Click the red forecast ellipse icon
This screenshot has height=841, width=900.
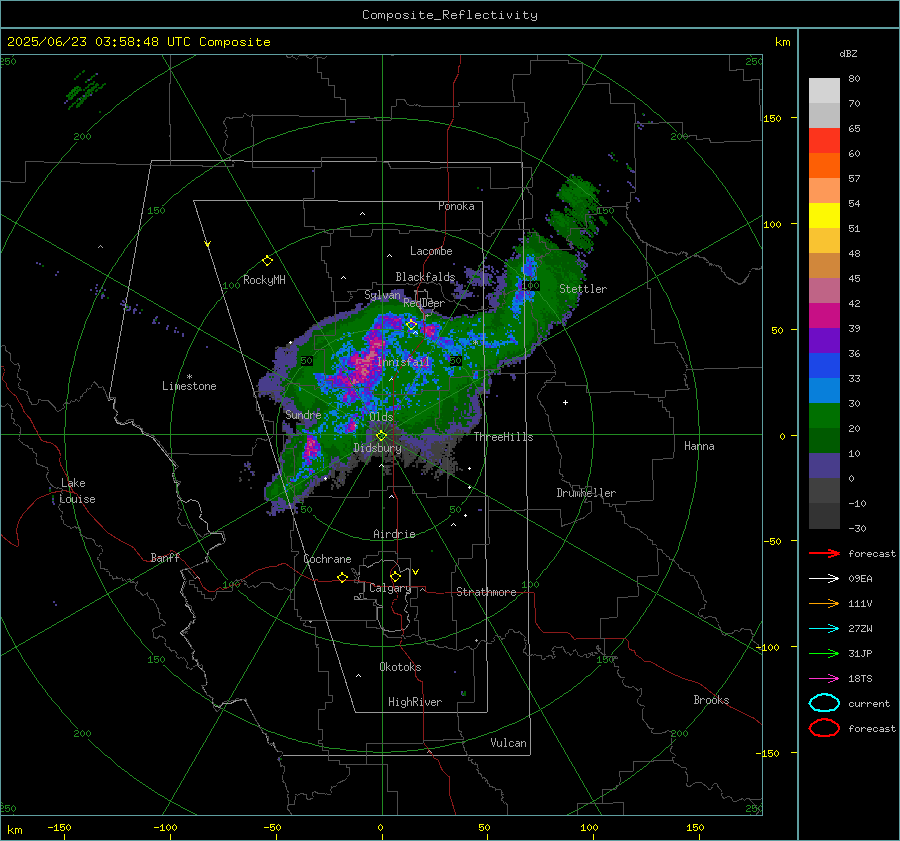click(824, 728)
